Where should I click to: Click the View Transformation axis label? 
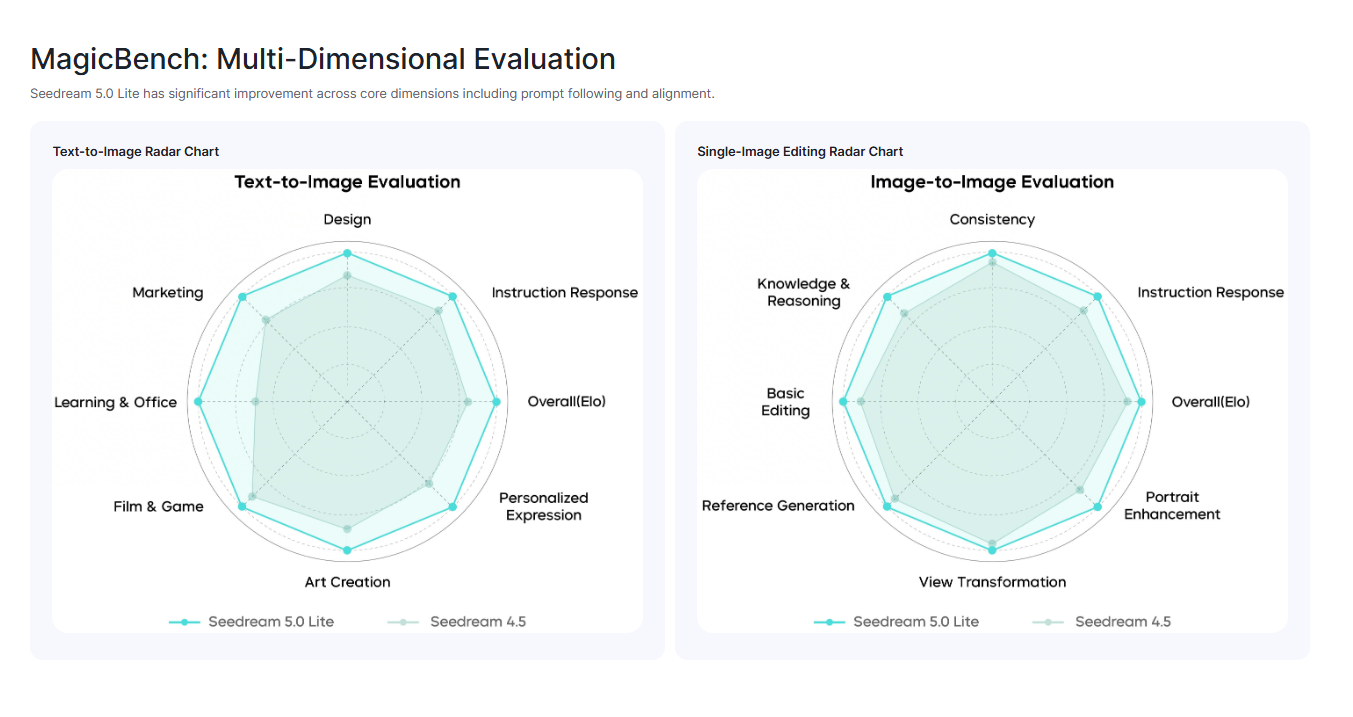(992, 582)
